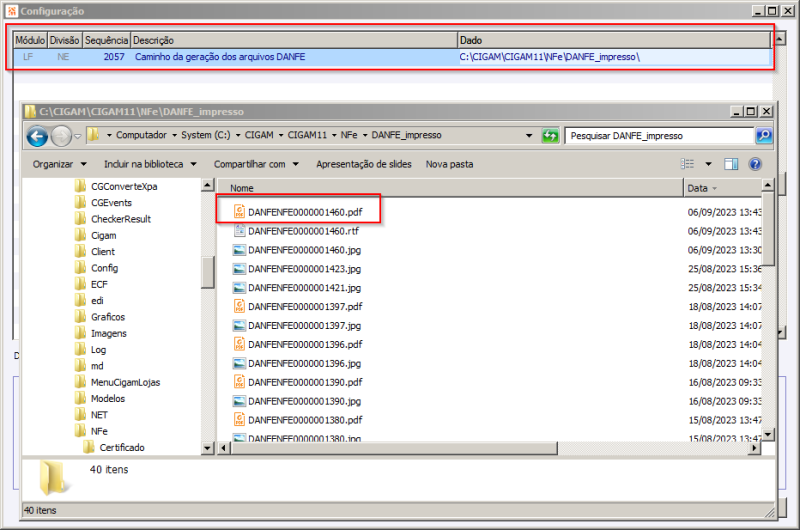Viewport: 800px width, 530px height.
Task: Select the CheckerResult folder in tree
Action: click(113, 219)
